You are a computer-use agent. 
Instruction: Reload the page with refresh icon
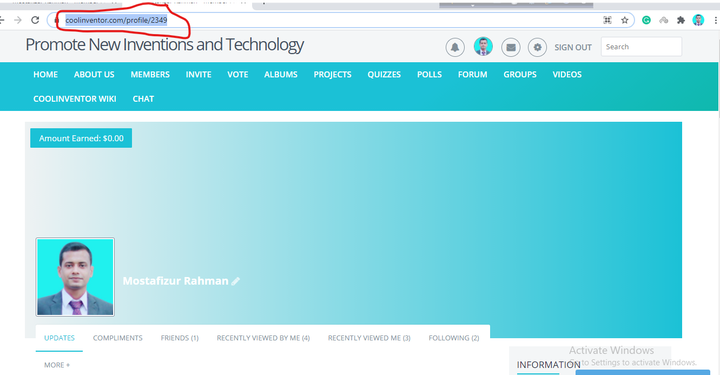(35, 20)
